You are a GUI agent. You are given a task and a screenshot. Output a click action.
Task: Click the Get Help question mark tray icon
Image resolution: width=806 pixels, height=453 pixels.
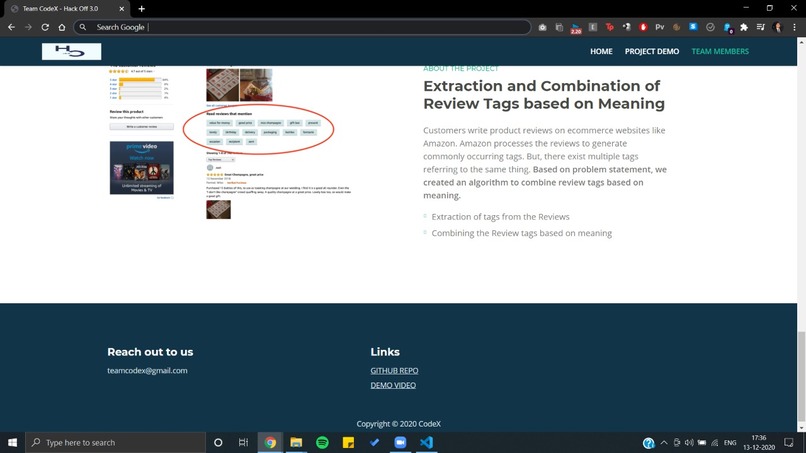(x=648, y=443)
